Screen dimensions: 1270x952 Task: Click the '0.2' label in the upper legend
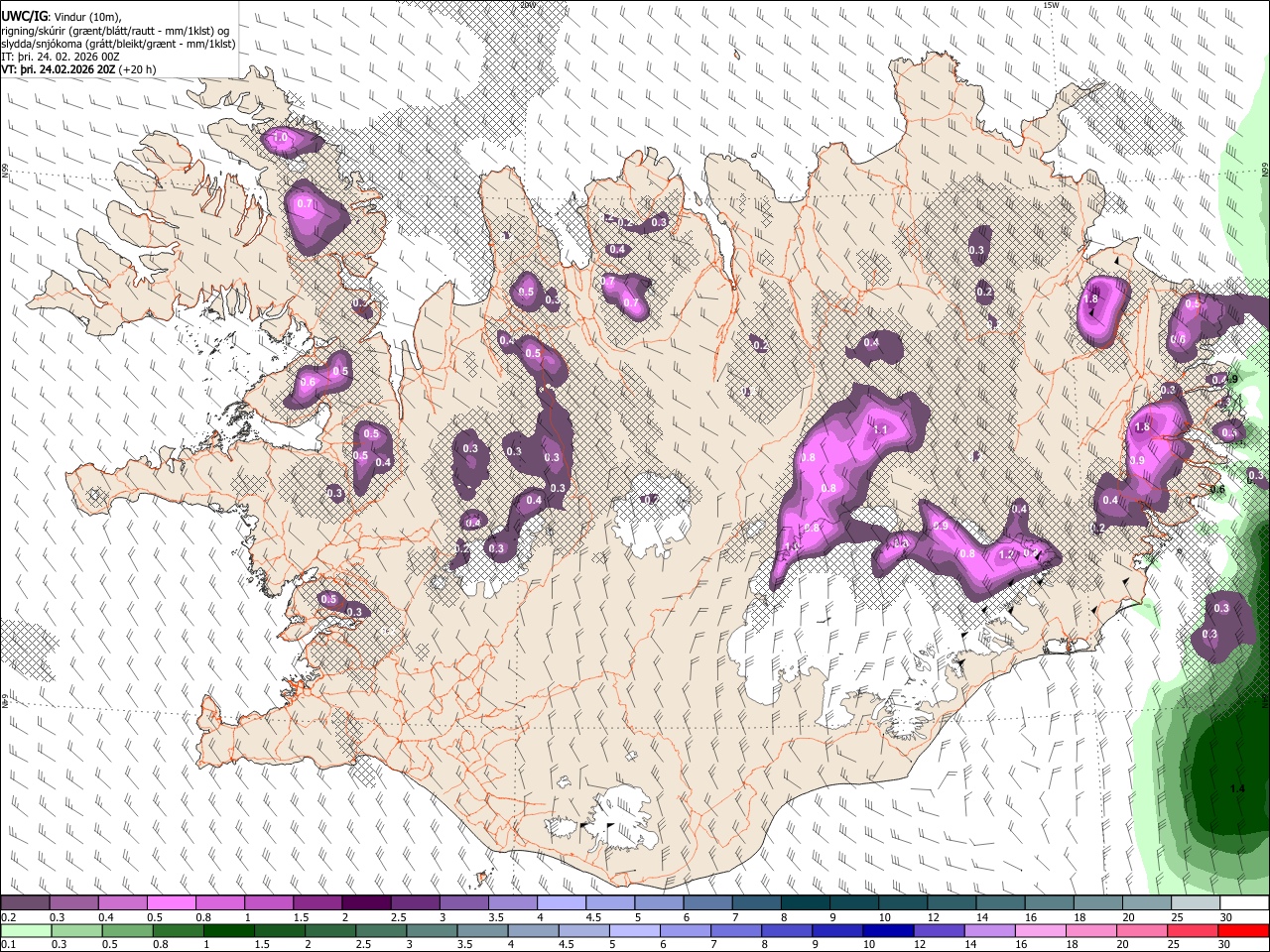(8, 917)
